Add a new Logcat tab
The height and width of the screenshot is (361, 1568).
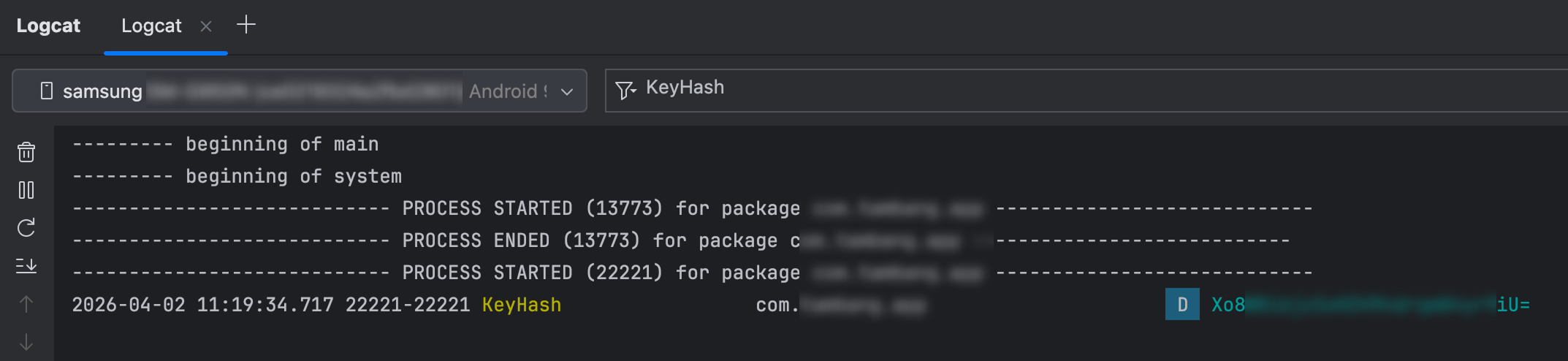pos(246,25)
